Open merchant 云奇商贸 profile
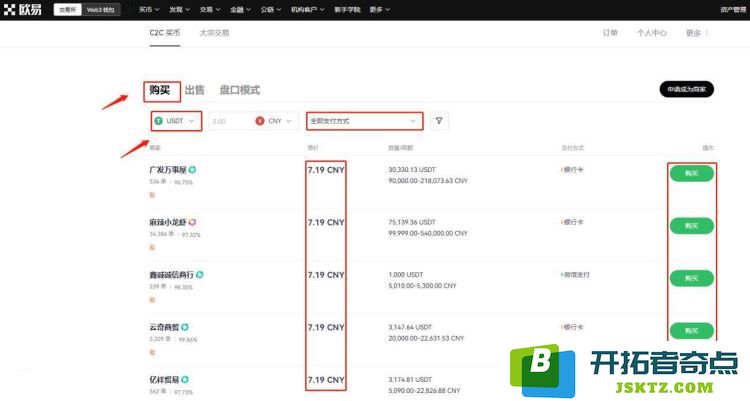Image resolution: width=750 pixels, height=401 pixels. [x=164, y=327]
